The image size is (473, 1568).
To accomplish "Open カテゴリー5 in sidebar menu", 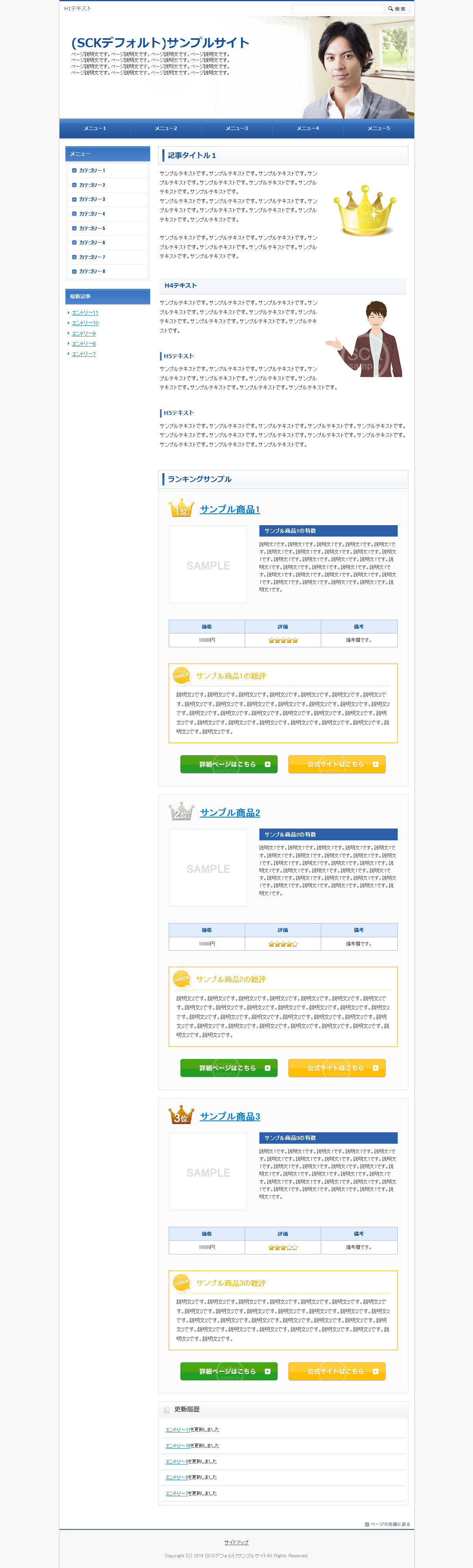I will pos(92,228).
